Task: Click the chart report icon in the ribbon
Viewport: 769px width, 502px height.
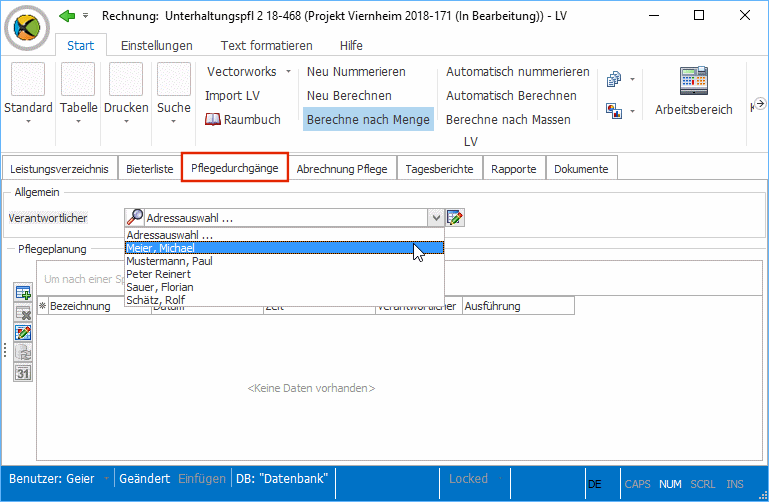Action: [x=614, y=111]
